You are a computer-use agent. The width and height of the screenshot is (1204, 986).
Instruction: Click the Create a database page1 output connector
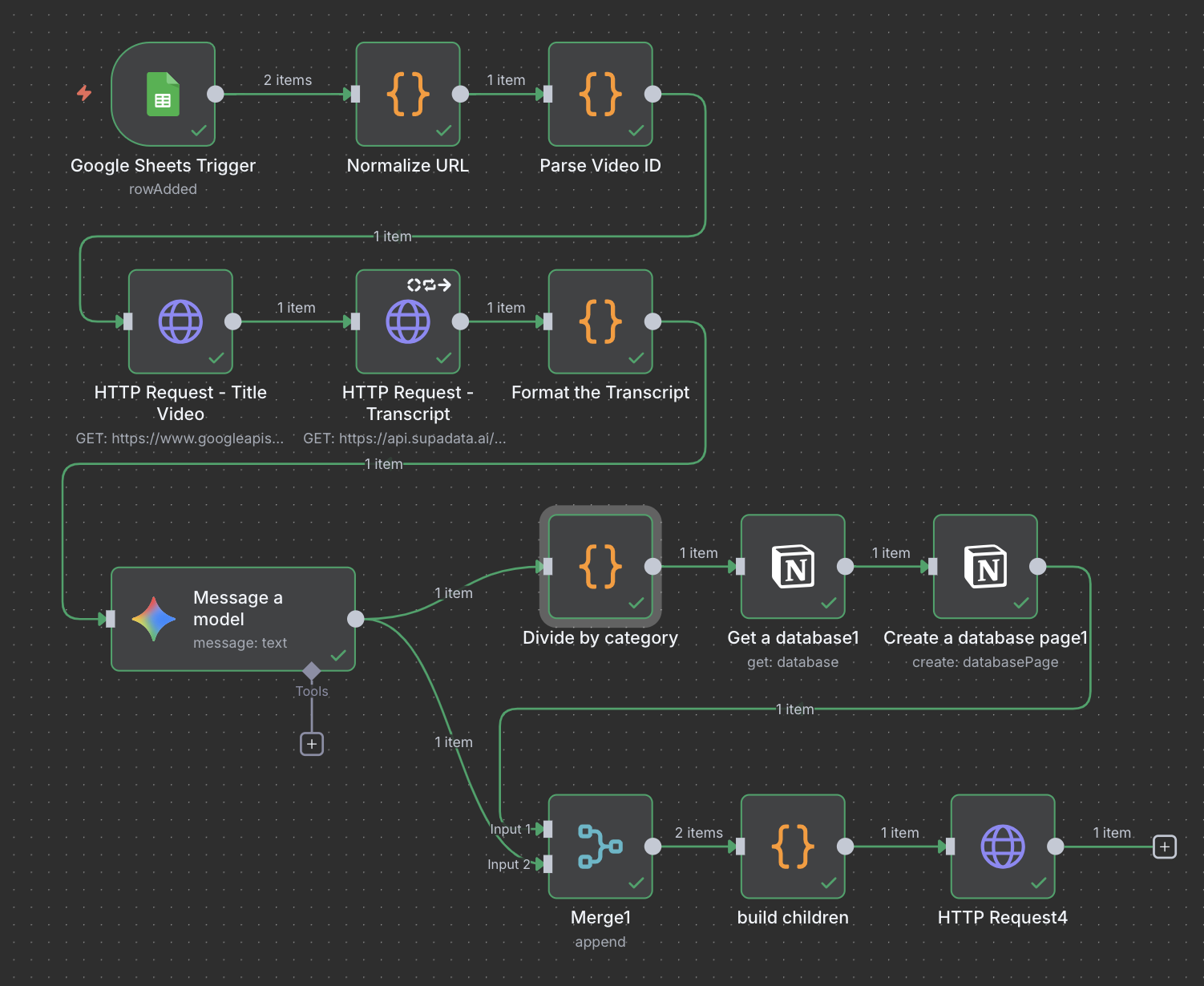pyautogui.click(x=1038, y=567)
